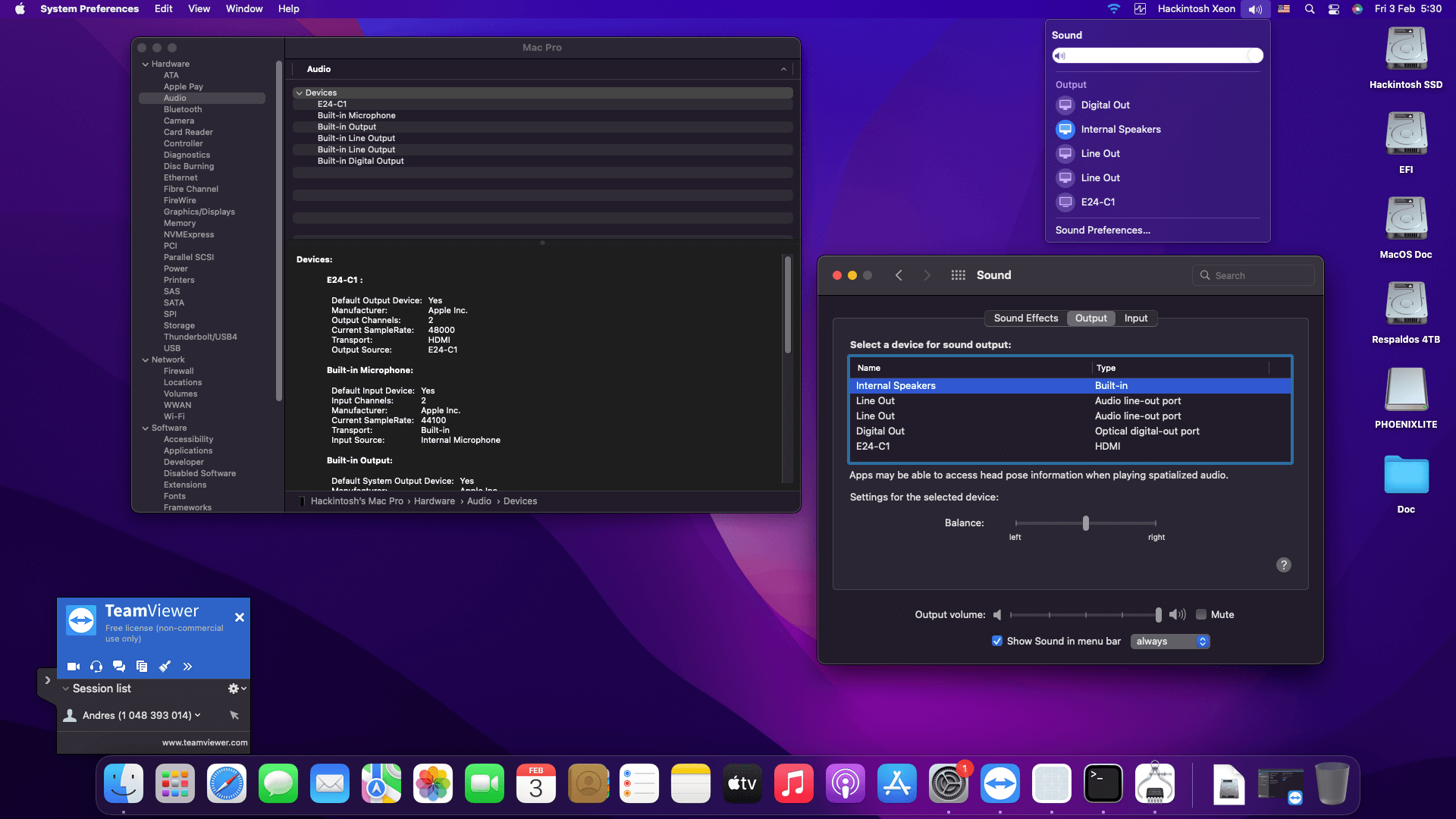Collapse the Hardware section in System Information
Image resolution: width=1456 pixels, height=819 pixels.
(x=146, y=64)
